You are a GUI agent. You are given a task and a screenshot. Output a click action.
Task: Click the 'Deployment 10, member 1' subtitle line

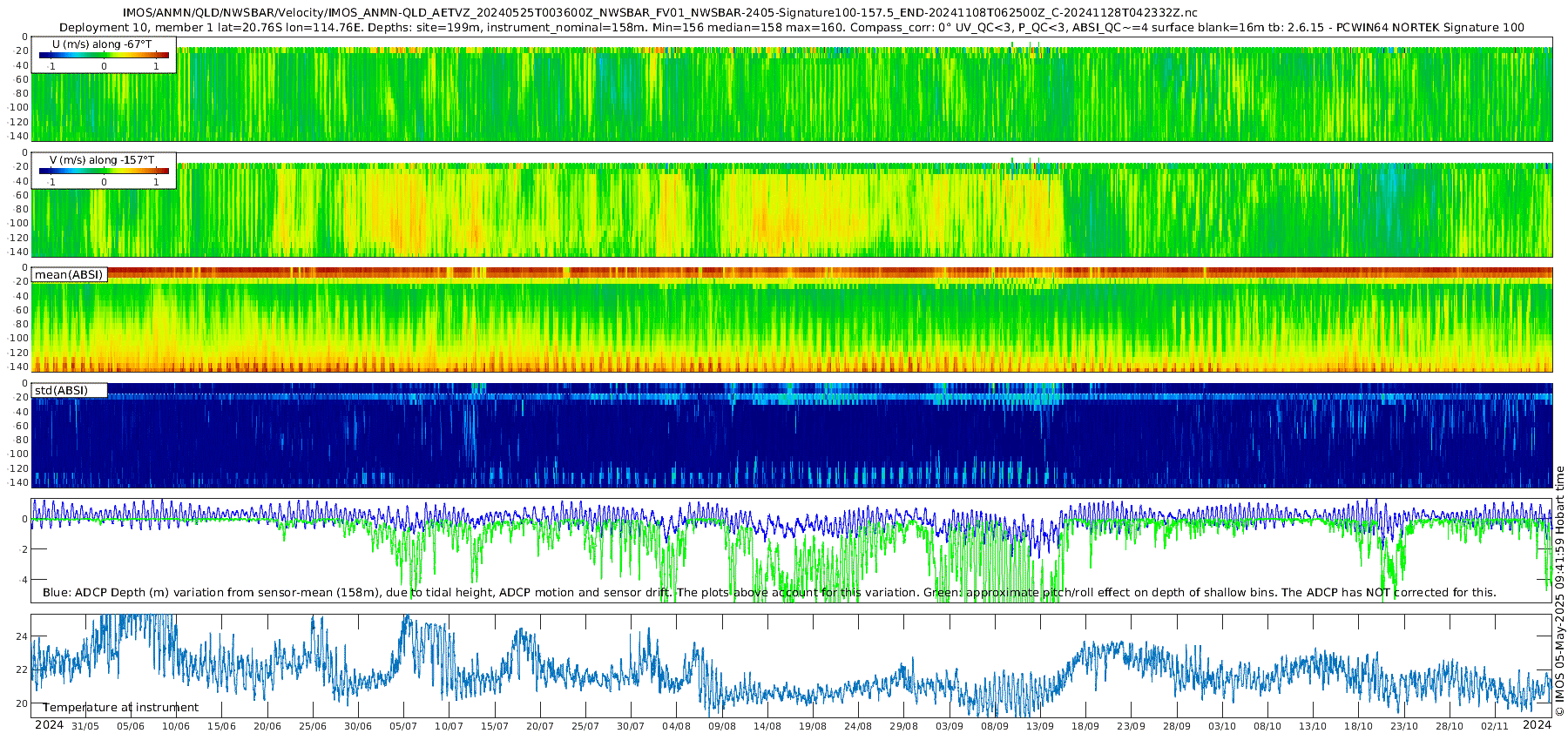pos(792,28)
